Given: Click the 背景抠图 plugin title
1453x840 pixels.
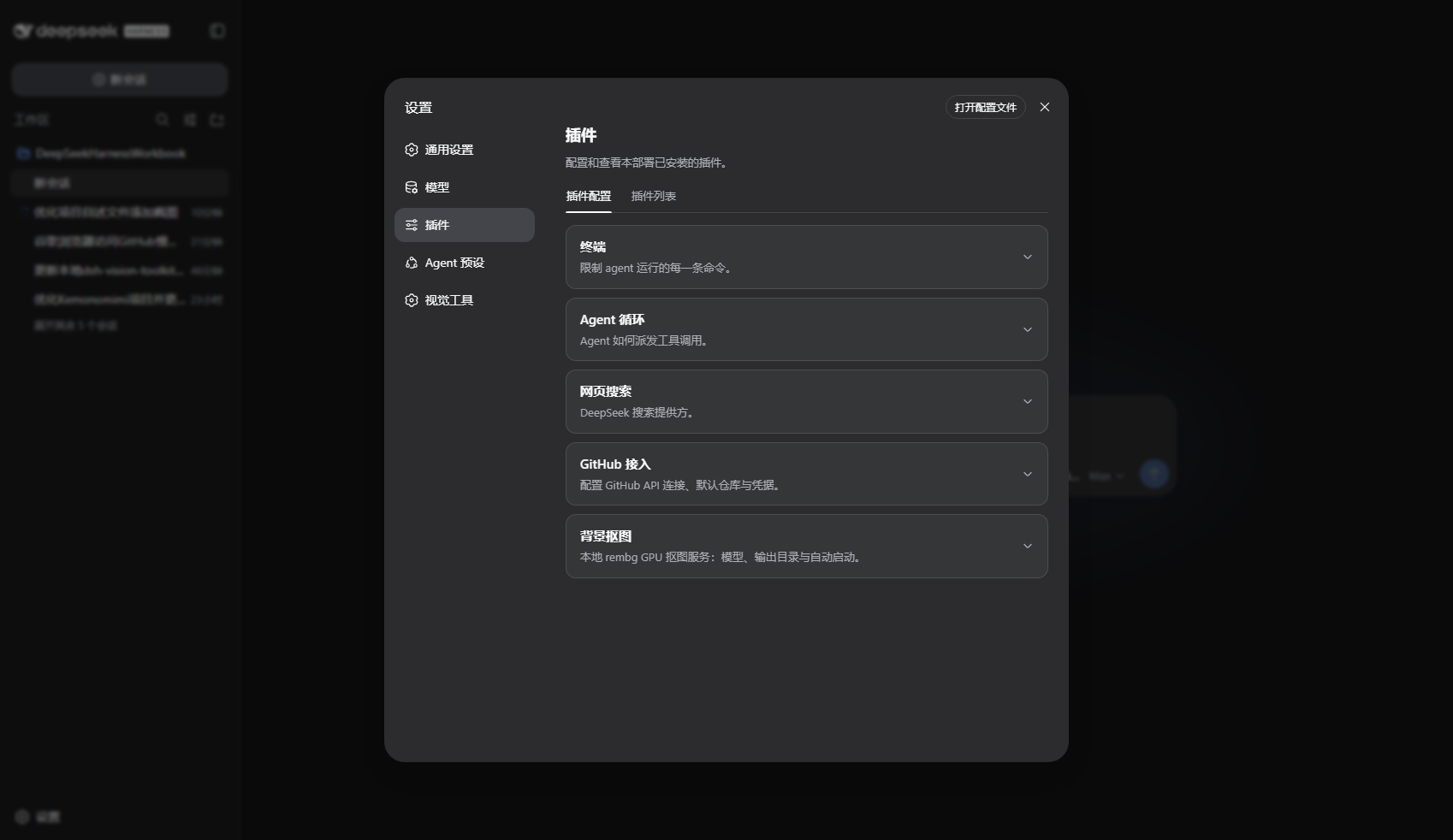Looking at the screenshot, I should [x=606, y=535].
